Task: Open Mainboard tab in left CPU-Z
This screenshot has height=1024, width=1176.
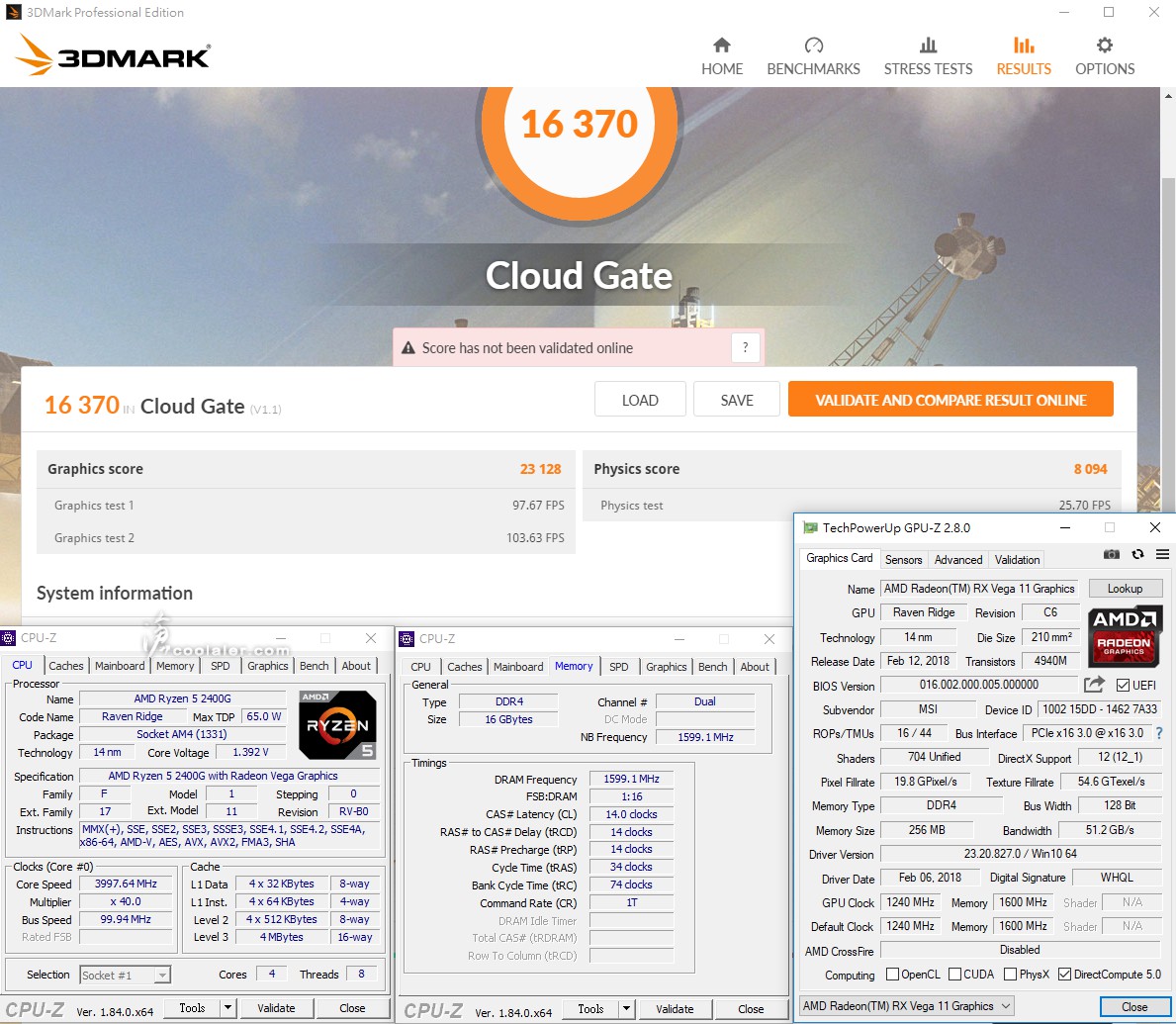Action: point(120,666)
